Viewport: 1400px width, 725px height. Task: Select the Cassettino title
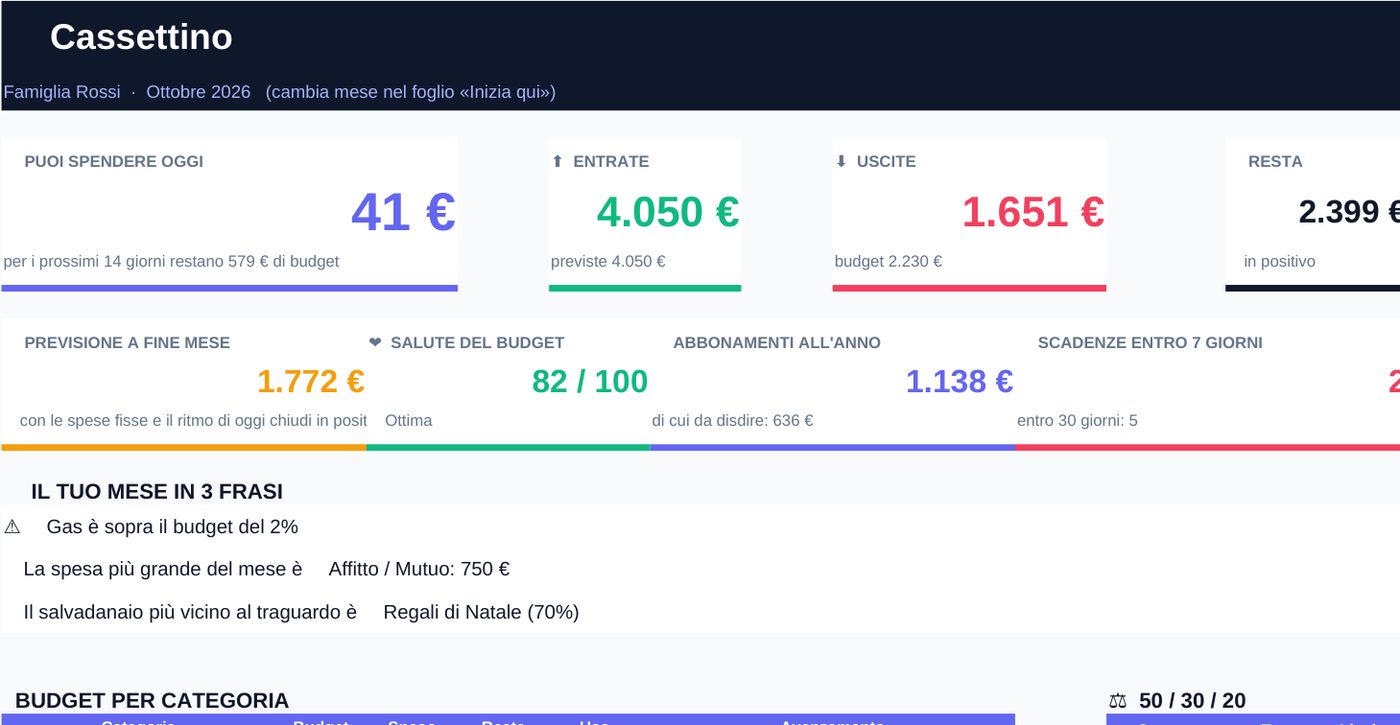pyautogui.click(x=141, y=37)
